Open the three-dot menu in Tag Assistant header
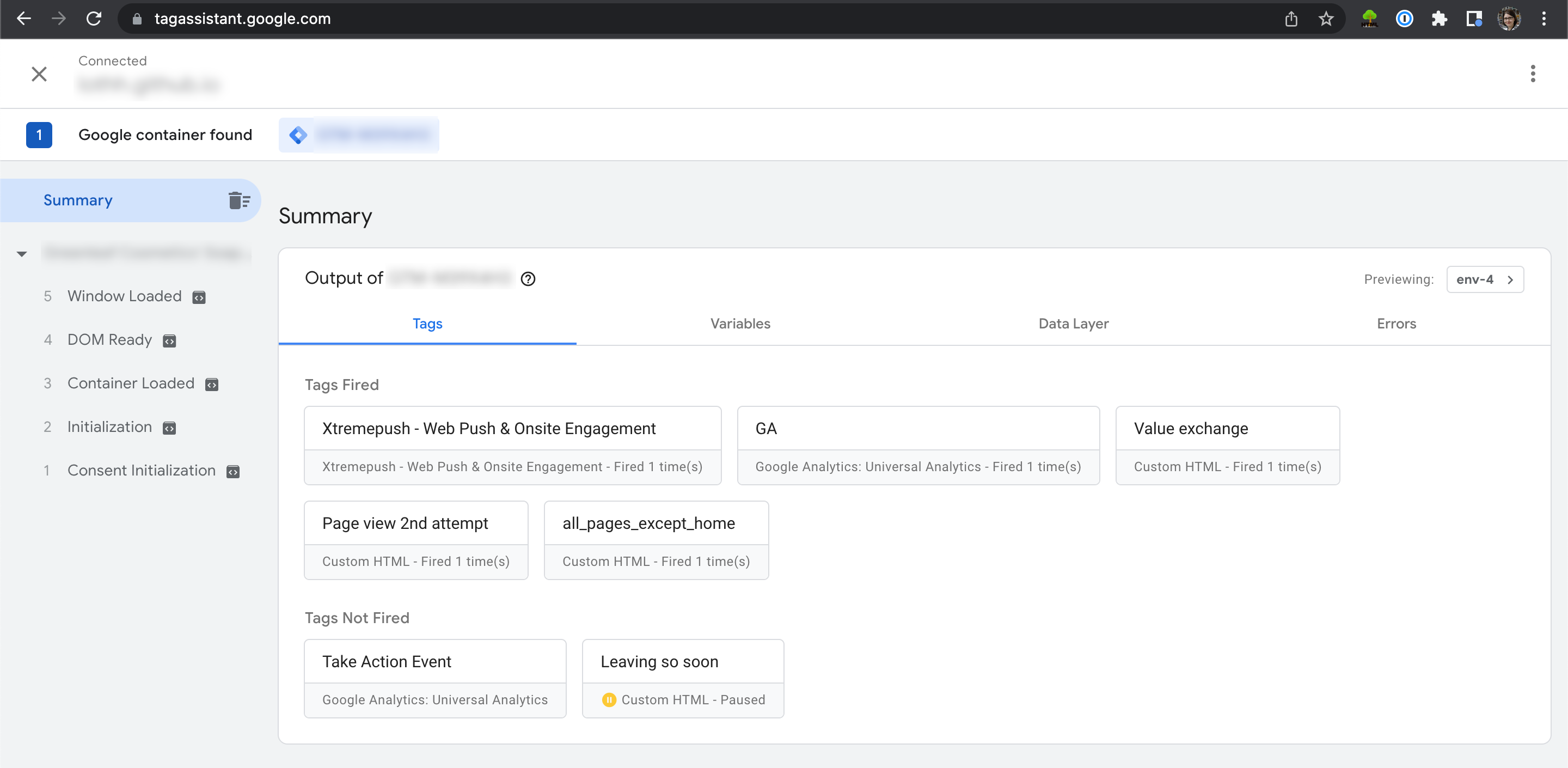The width and height of the screenshot is (1568, 768). (x=1532, y=74)
